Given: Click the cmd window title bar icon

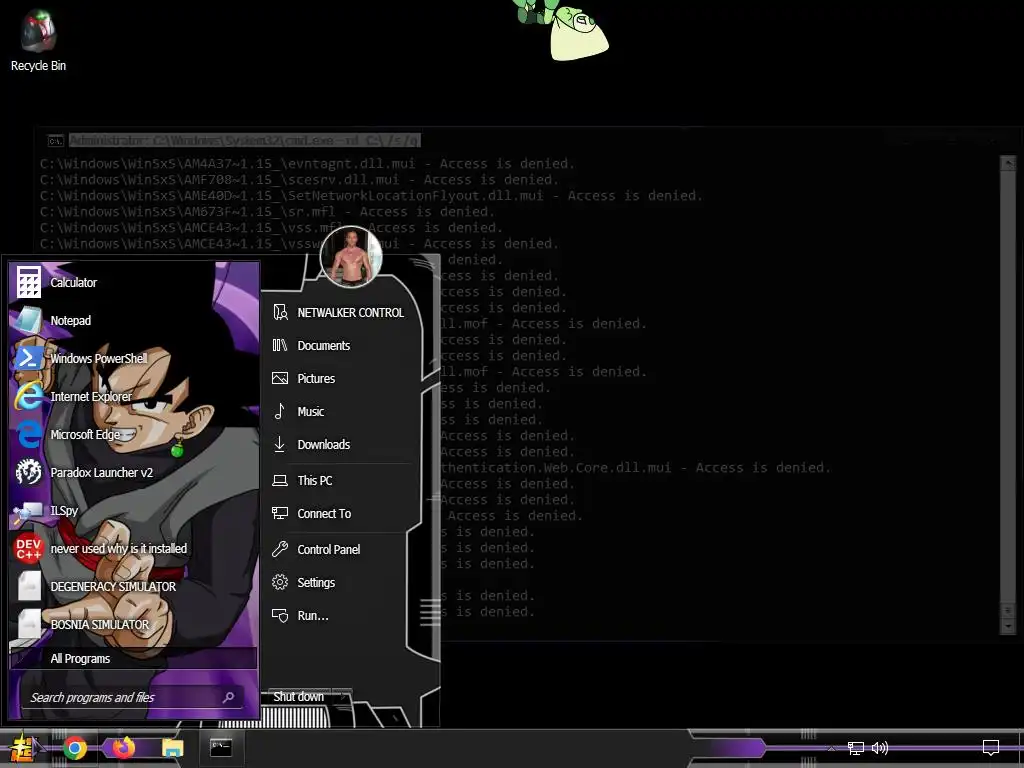Looking at the screenshot, I should click(x=56, y=140).
